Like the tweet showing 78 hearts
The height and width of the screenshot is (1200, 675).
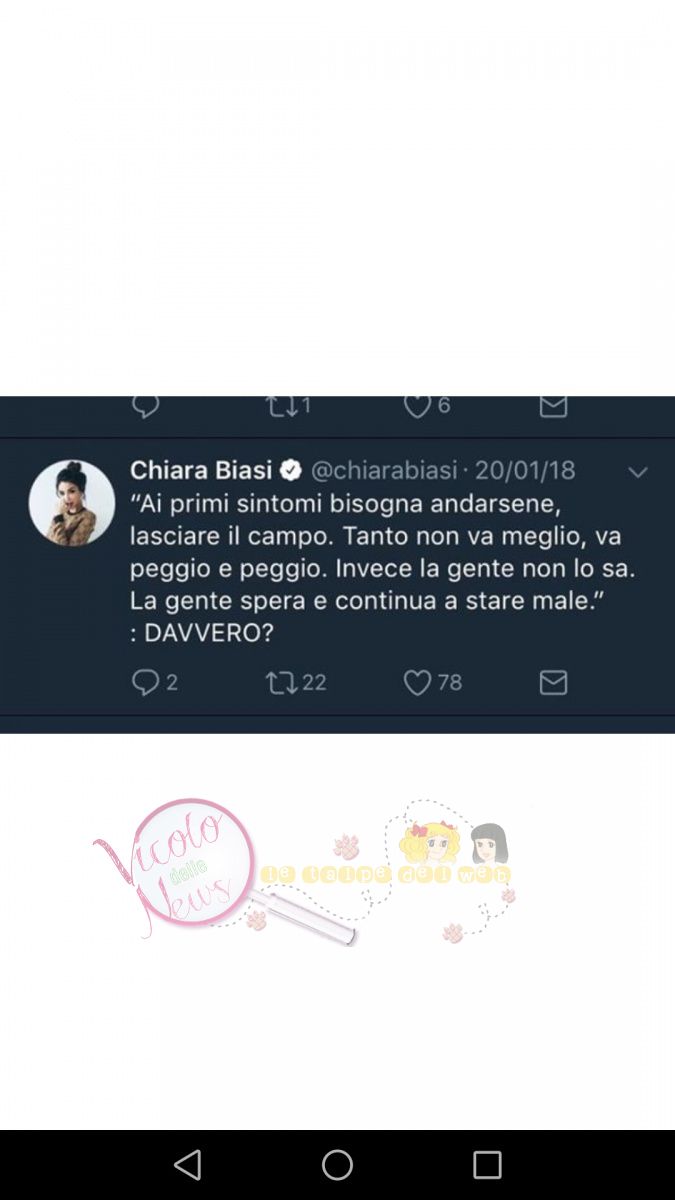pos(417,682)
